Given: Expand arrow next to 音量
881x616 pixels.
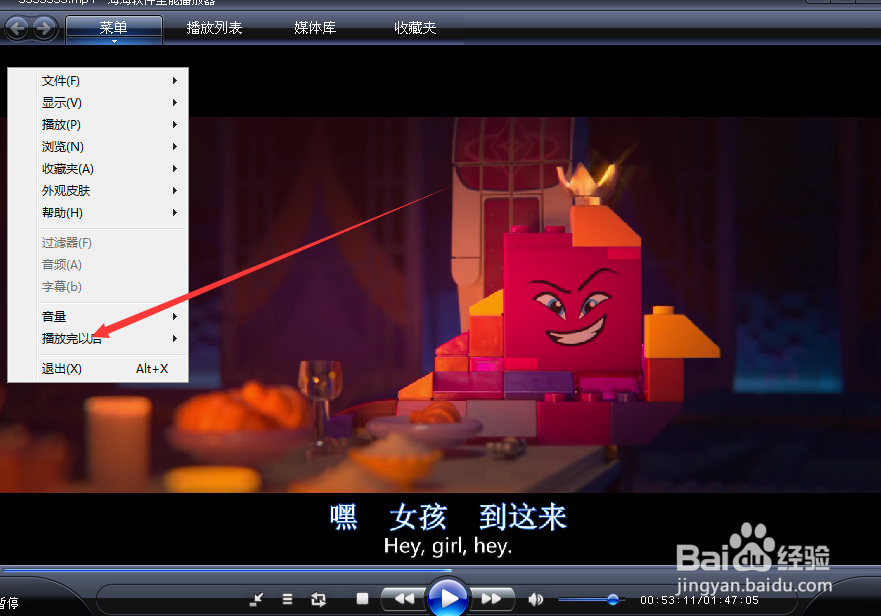Looking at the screenshot, I should pos(175,316).
